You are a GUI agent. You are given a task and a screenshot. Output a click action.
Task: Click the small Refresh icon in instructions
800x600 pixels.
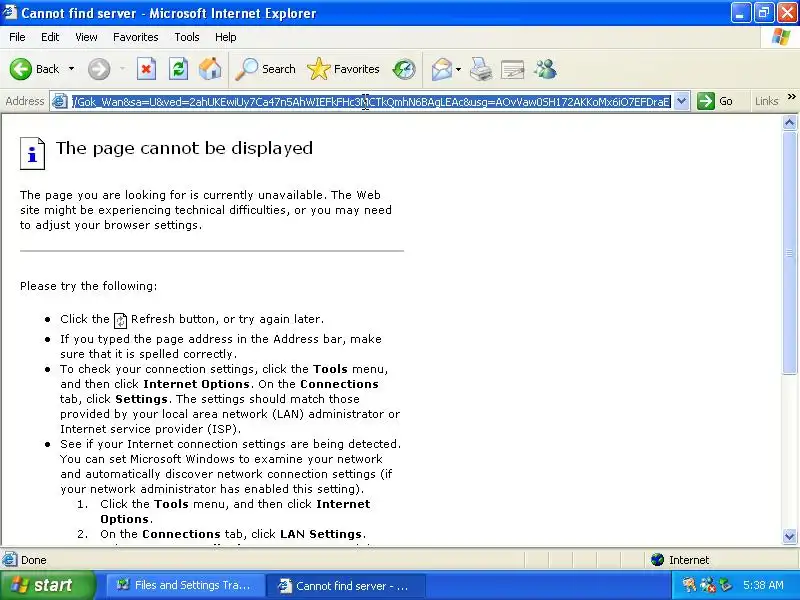120,320
